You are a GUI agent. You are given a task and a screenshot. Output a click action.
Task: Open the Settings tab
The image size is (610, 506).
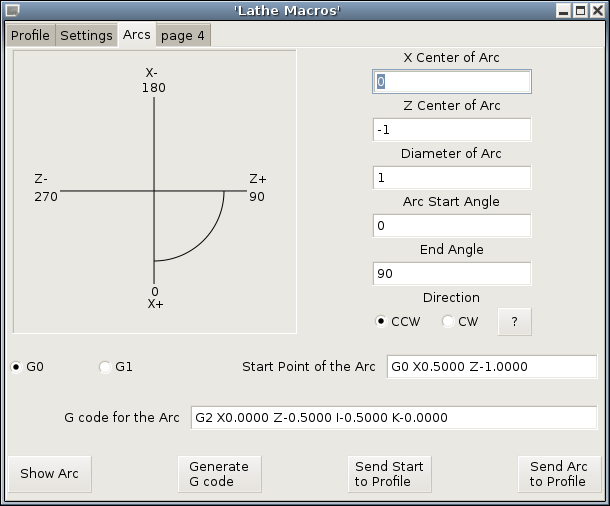coord(86,35)
